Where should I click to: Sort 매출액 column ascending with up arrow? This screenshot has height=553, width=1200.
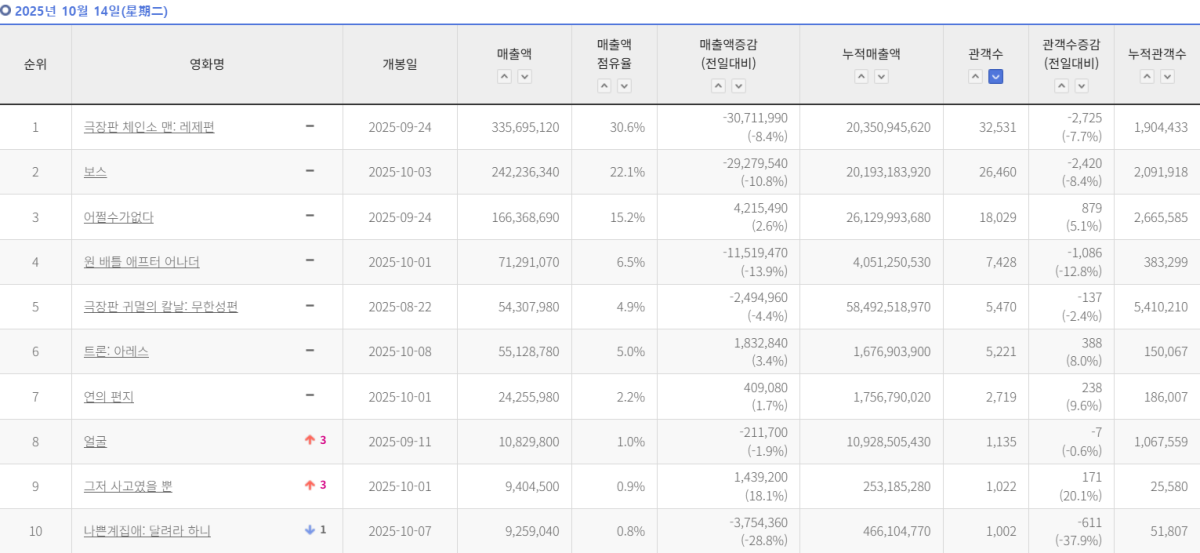(x=505, y=77)
